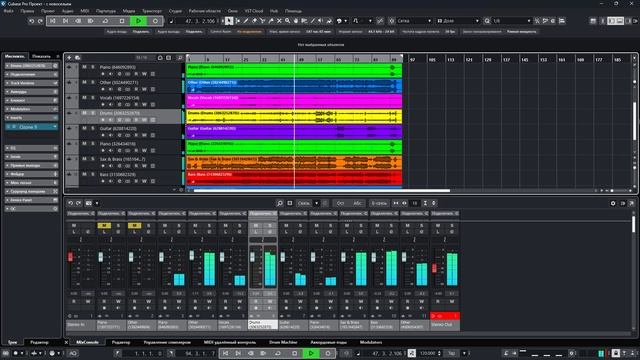Click Подключить next to Аудио входы
Viewport: 640px width, 360px height.
[141, 31]
